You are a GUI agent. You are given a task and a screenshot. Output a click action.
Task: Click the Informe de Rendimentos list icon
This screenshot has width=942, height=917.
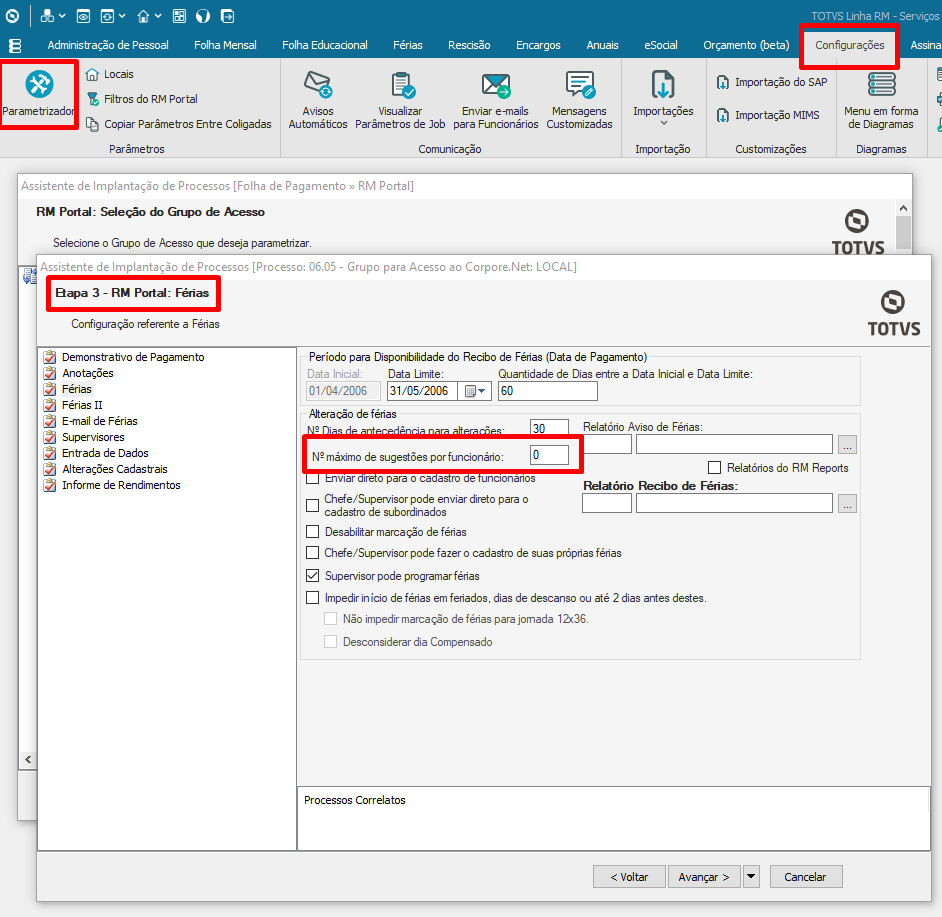tap(50, 485)
